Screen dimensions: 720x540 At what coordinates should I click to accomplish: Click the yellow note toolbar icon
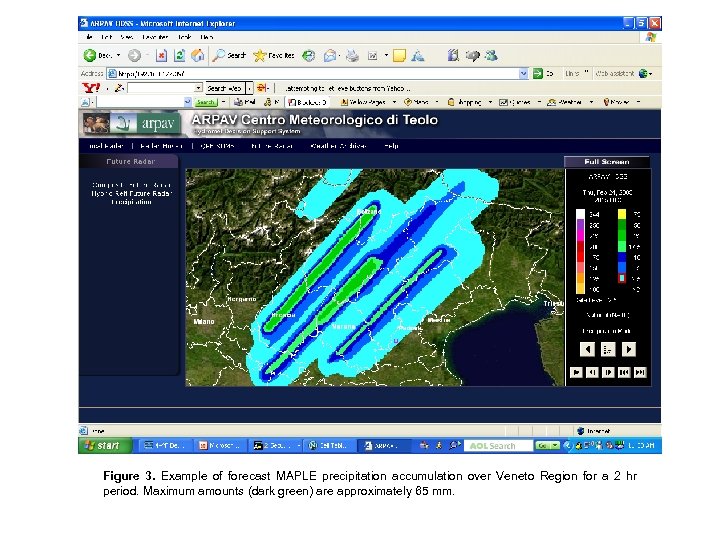(x=399, y=56)
